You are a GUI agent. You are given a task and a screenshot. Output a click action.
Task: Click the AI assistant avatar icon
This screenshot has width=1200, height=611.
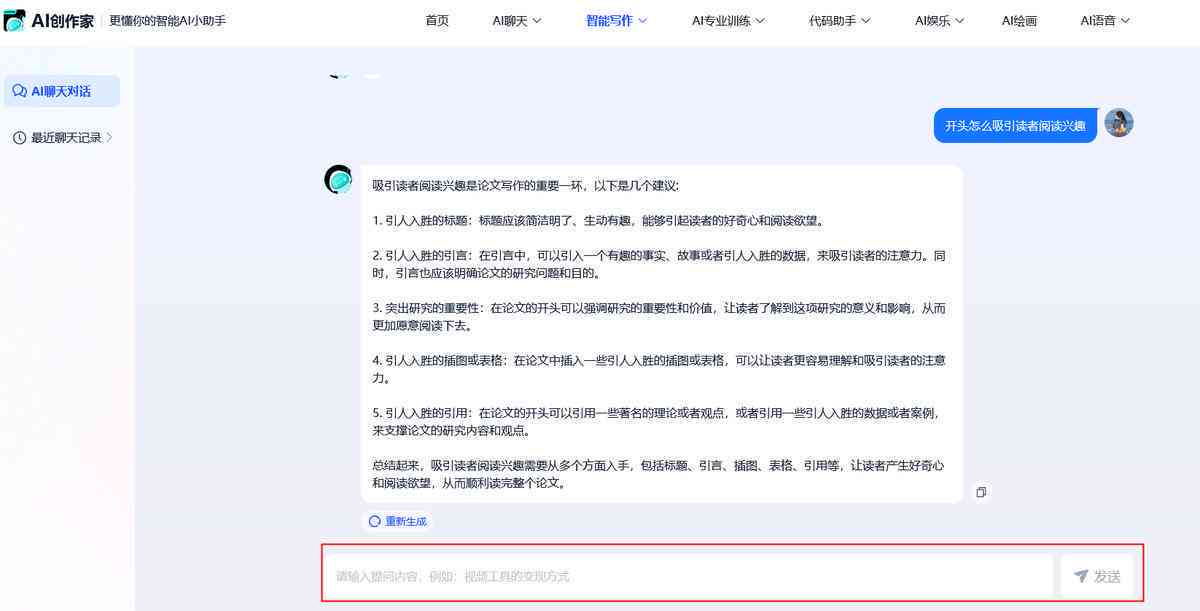[x=339, y=180]
